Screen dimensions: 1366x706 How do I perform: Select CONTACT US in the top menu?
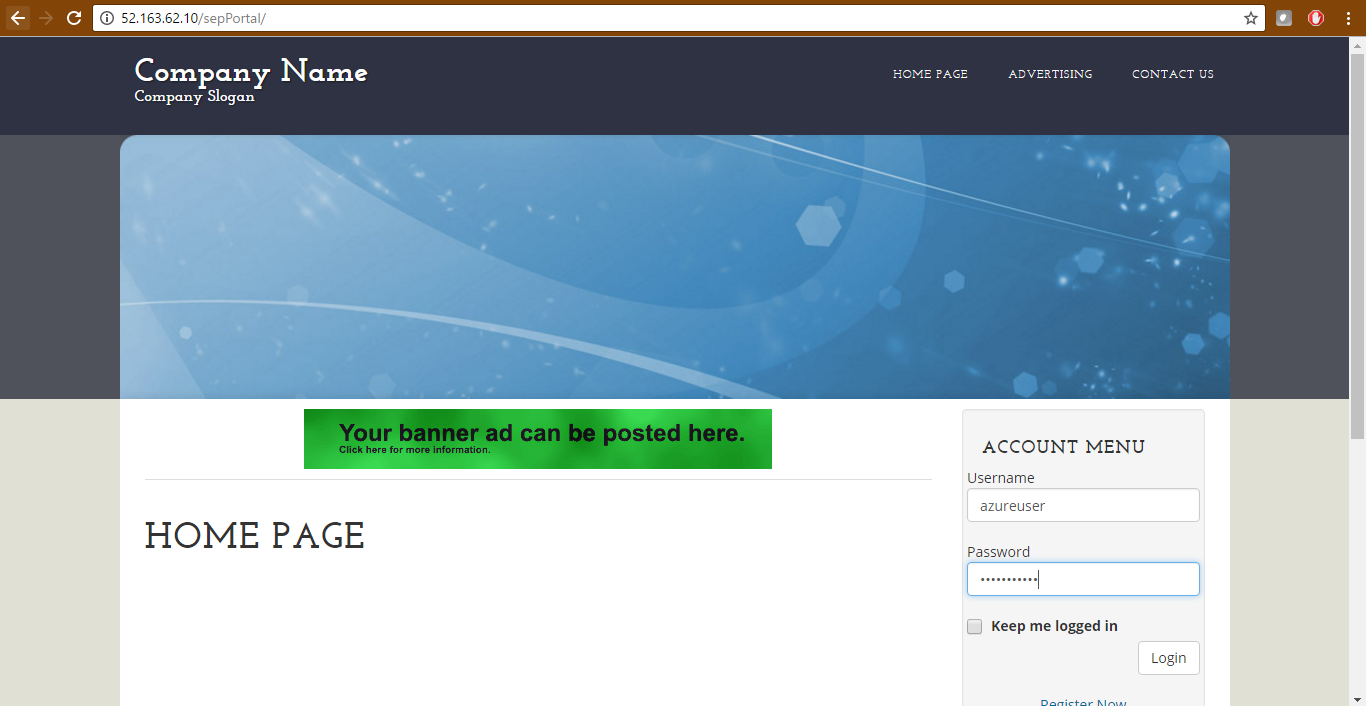[x=1172, y=74]
